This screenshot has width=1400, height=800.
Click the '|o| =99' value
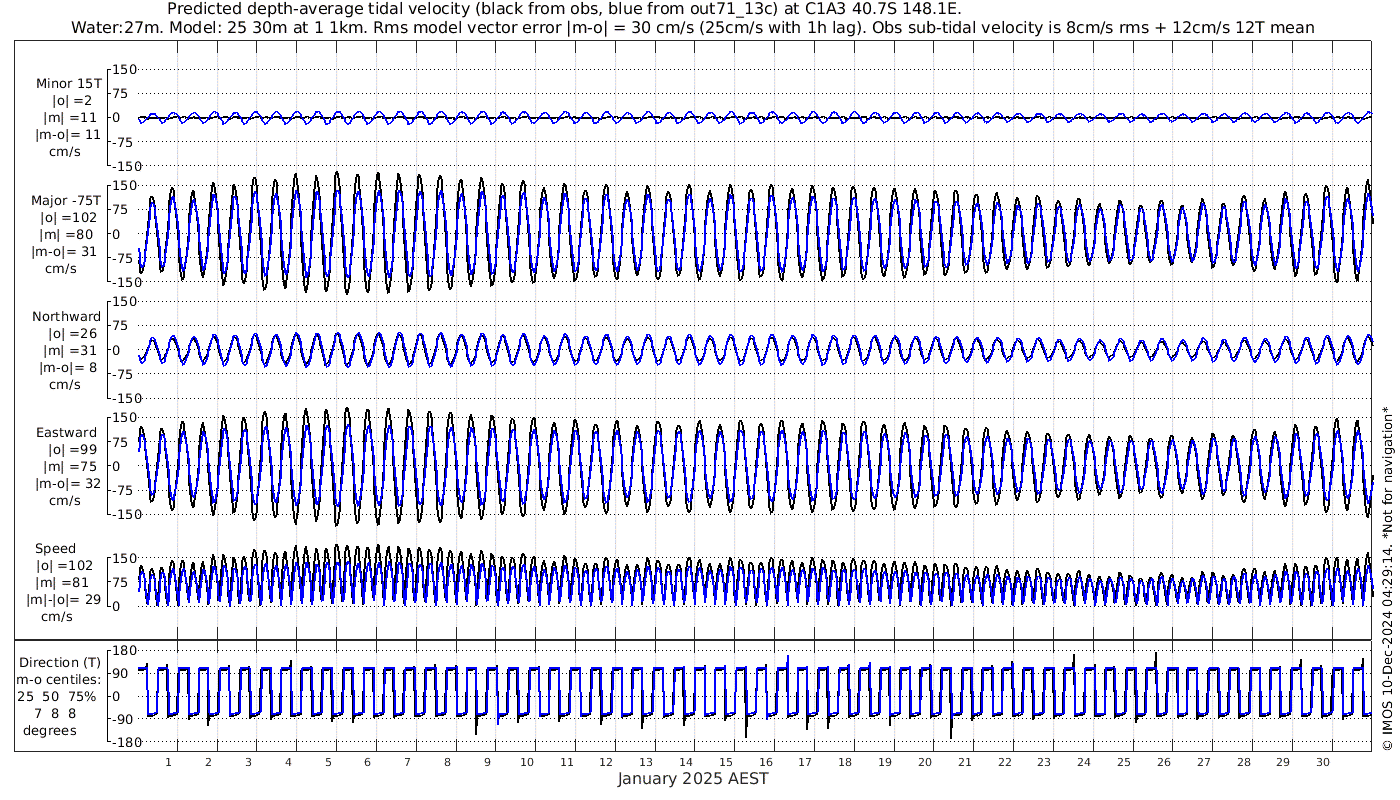click(72, 450)
